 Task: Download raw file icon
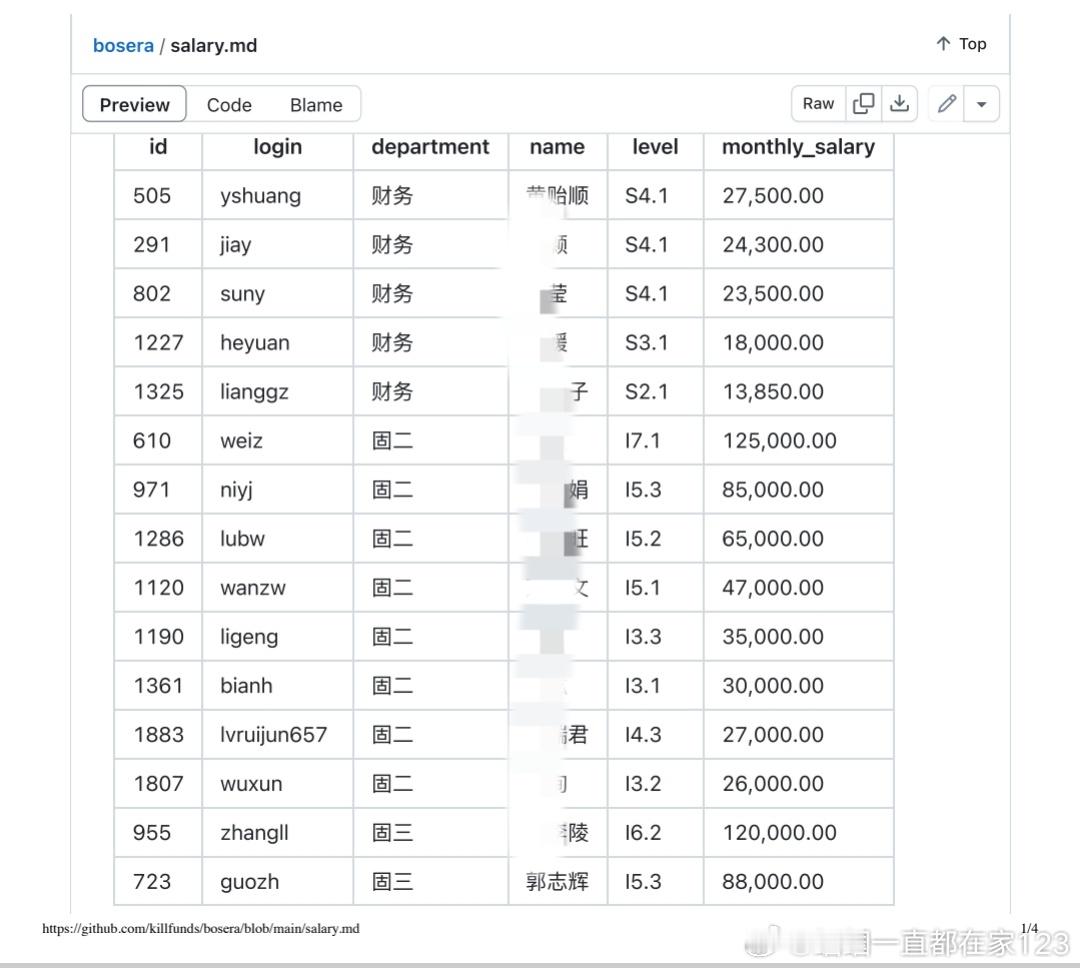[899, 104]
